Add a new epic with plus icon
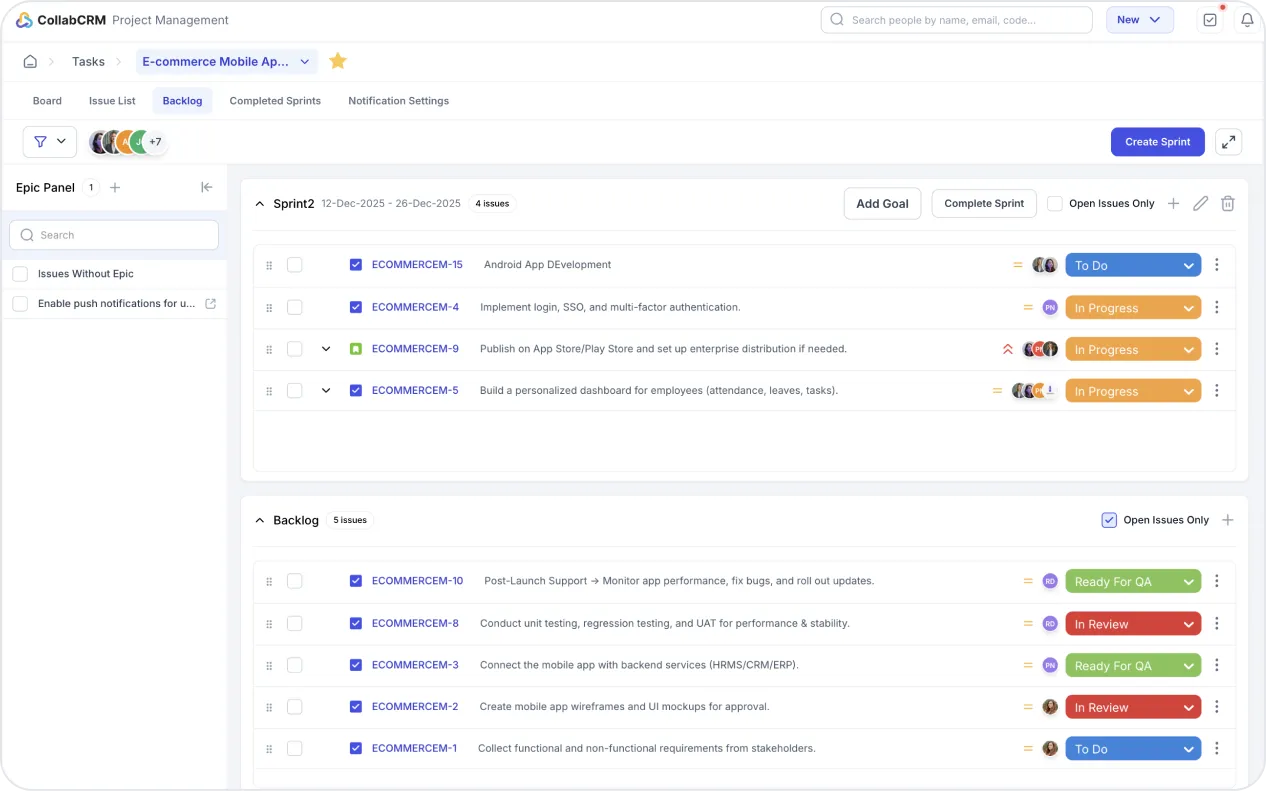The height and width of the screenshot is (791, 1266). 115,187
